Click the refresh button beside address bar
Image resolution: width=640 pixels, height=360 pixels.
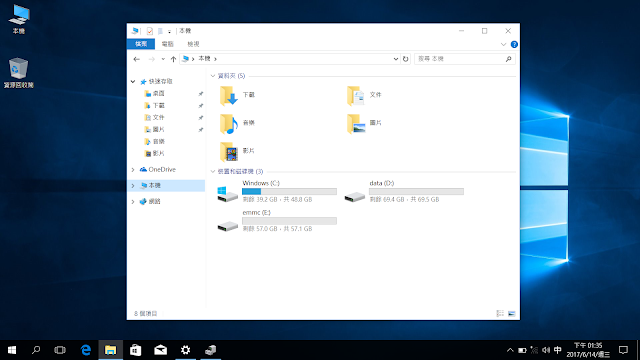point(405,59)
